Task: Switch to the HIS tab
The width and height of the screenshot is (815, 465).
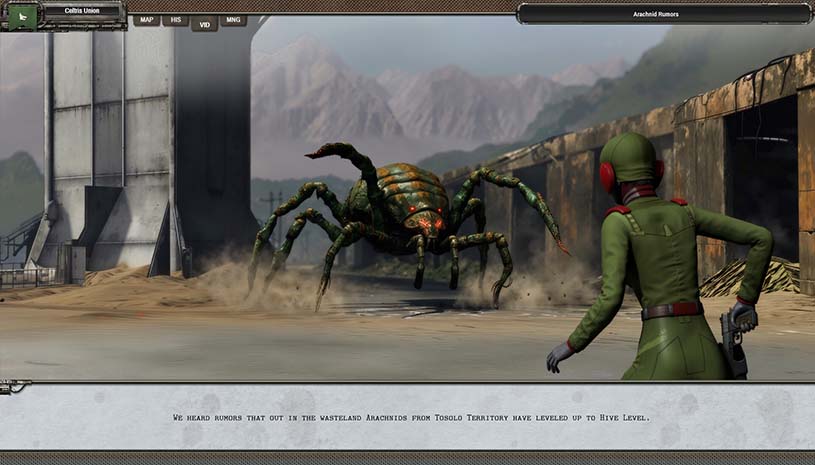Action: pos(175,19)
